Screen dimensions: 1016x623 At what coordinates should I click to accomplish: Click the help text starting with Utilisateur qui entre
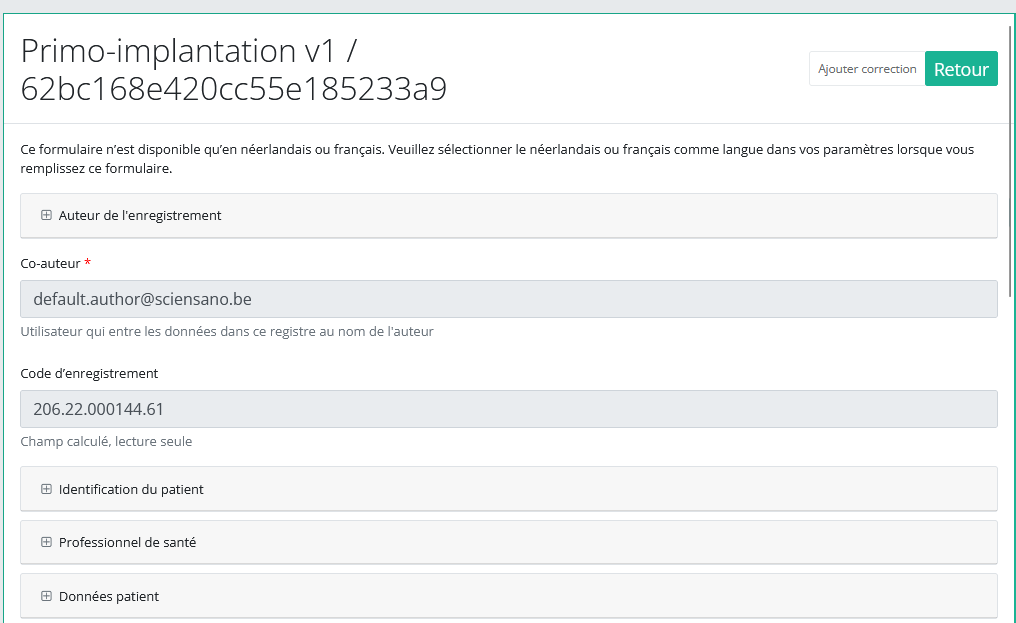(227, 331)
